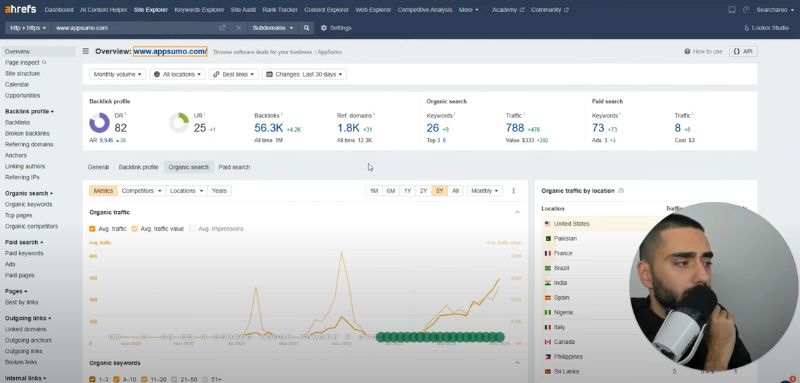Open the All locations dropdown
This screenshot has width=800, height=383.
click(x=177, y=74)
